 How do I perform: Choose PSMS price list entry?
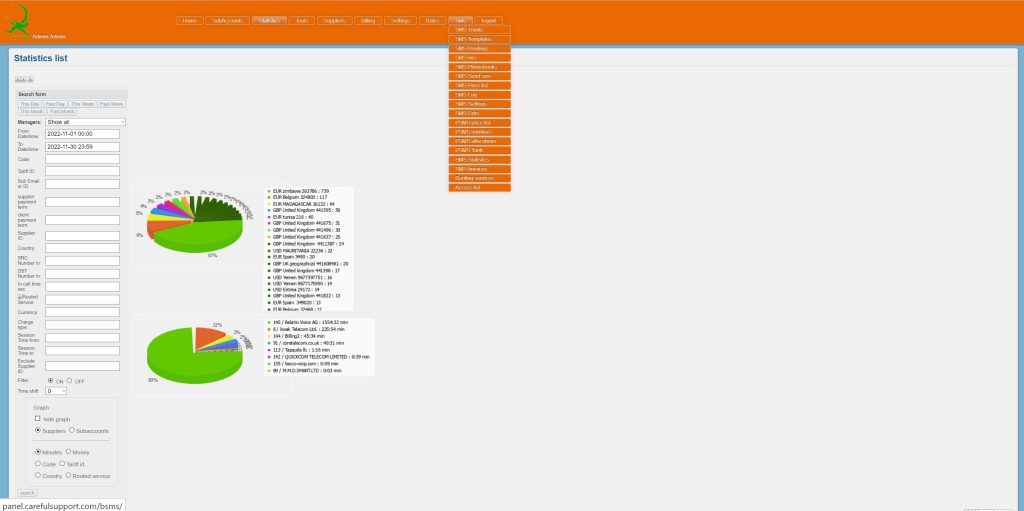pos(479,123)
